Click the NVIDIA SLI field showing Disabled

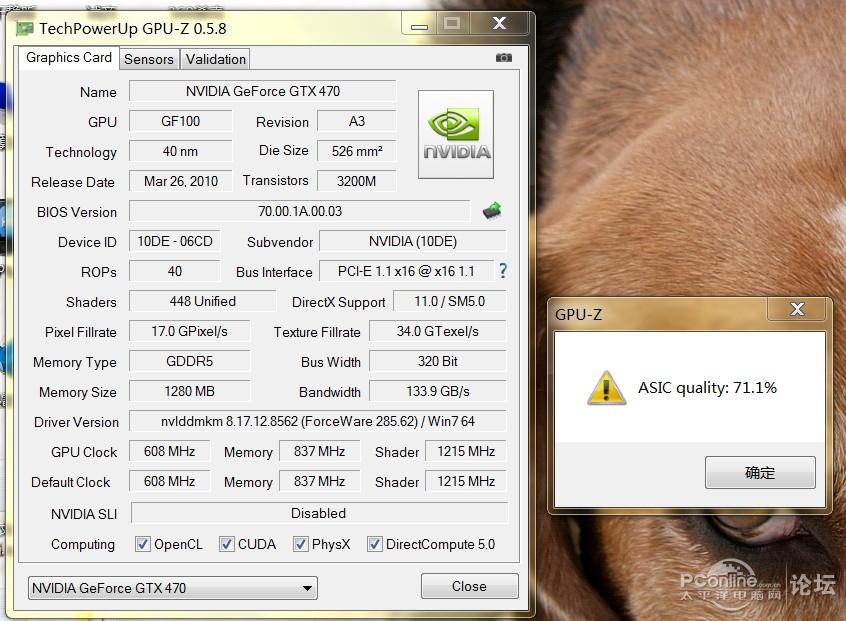[319, 513]
